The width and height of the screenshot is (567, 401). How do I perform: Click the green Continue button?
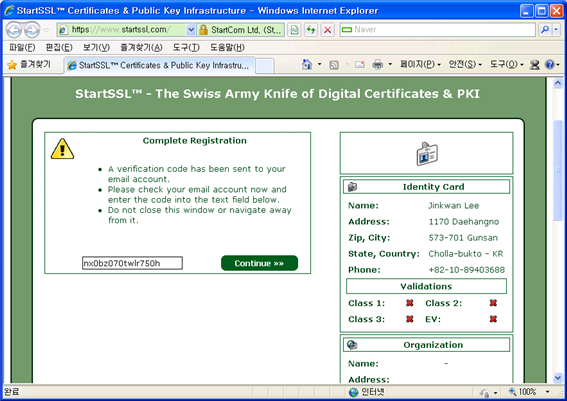(x=259, y=263)
